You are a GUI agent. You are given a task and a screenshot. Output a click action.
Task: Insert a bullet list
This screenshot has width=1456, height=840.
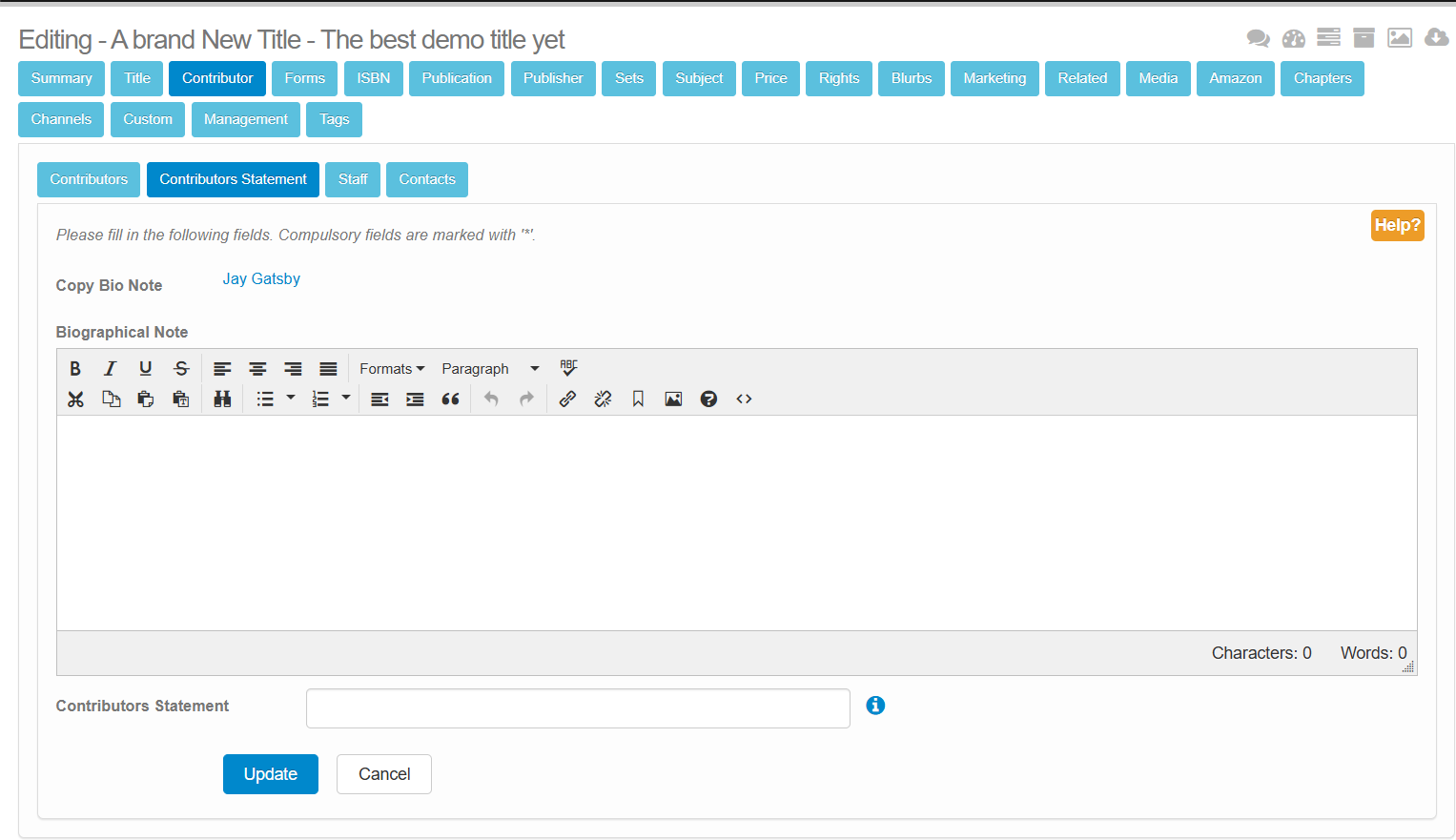pos(265,400)
